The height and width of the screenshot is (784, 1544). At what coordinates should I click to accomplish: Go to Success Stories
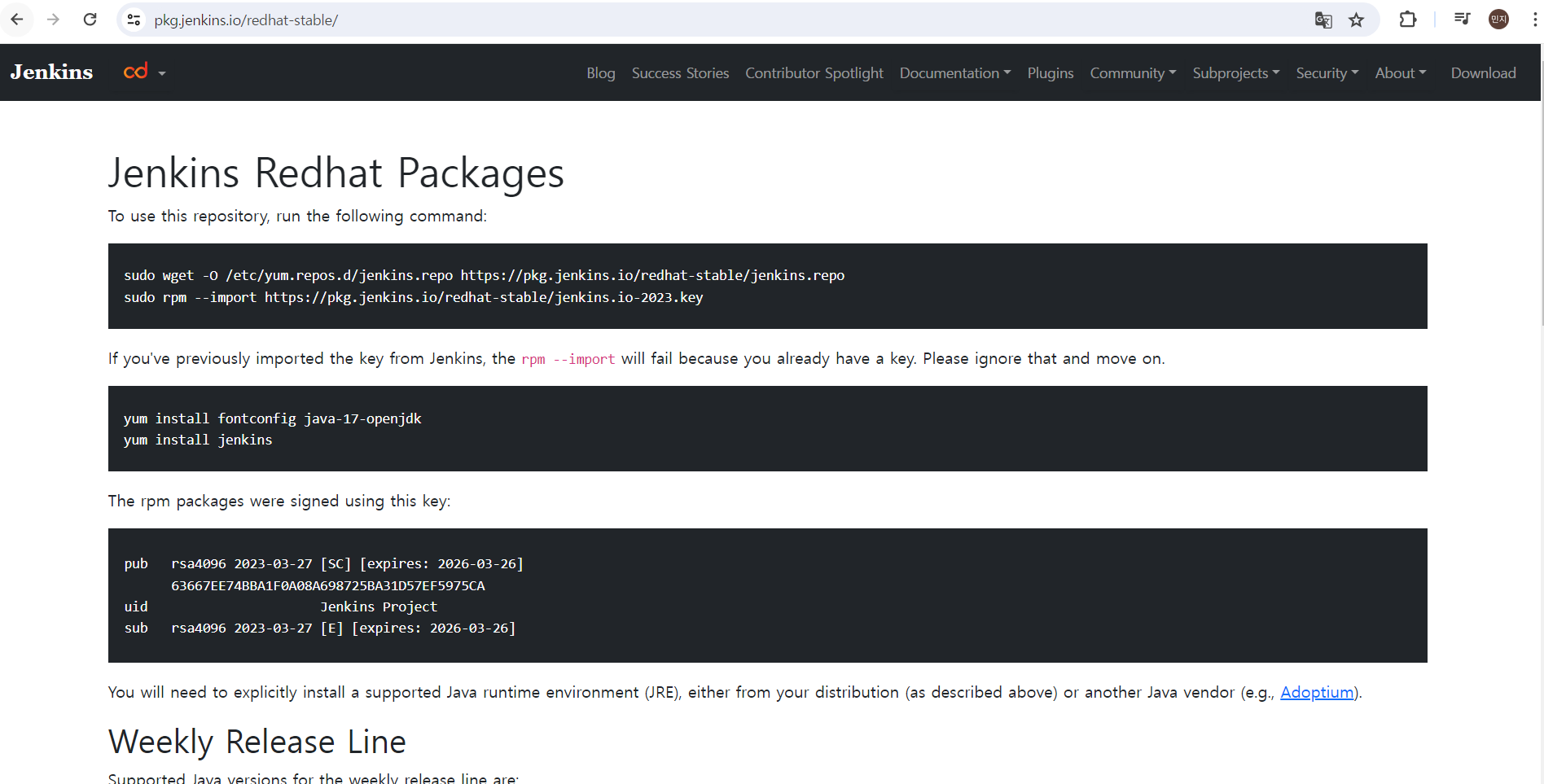680,73
